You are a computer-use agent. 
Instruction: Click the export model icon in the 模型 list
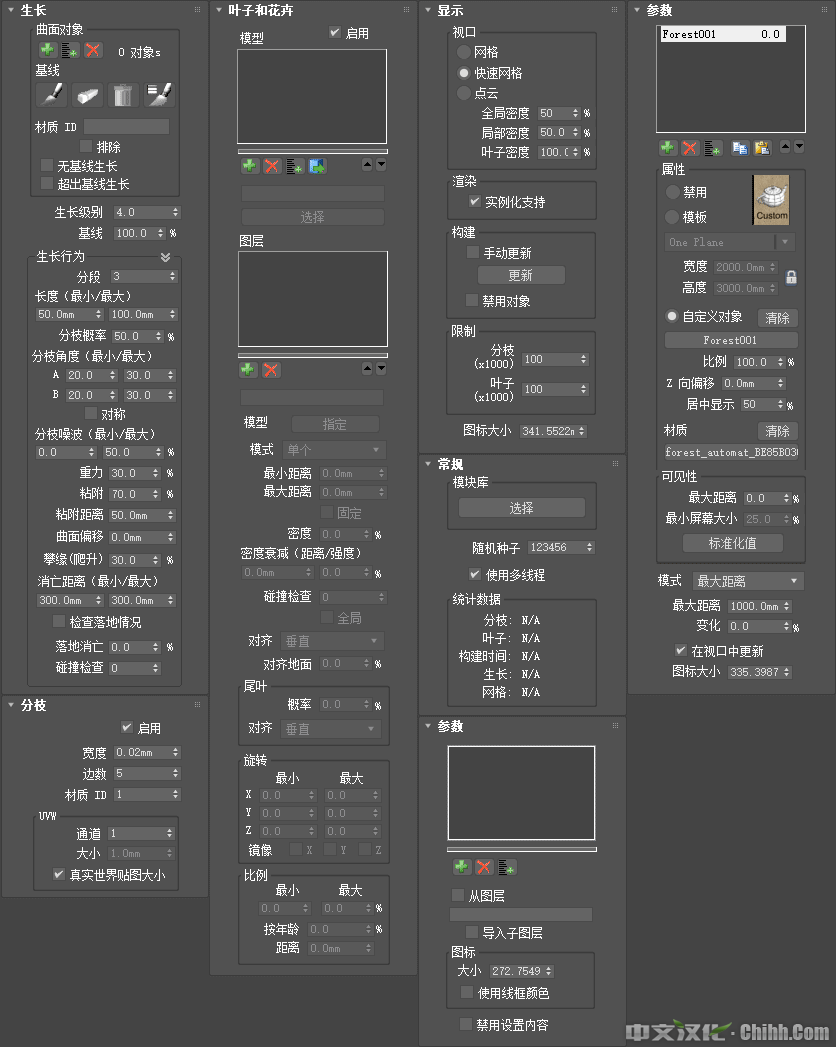click(316, 165)
